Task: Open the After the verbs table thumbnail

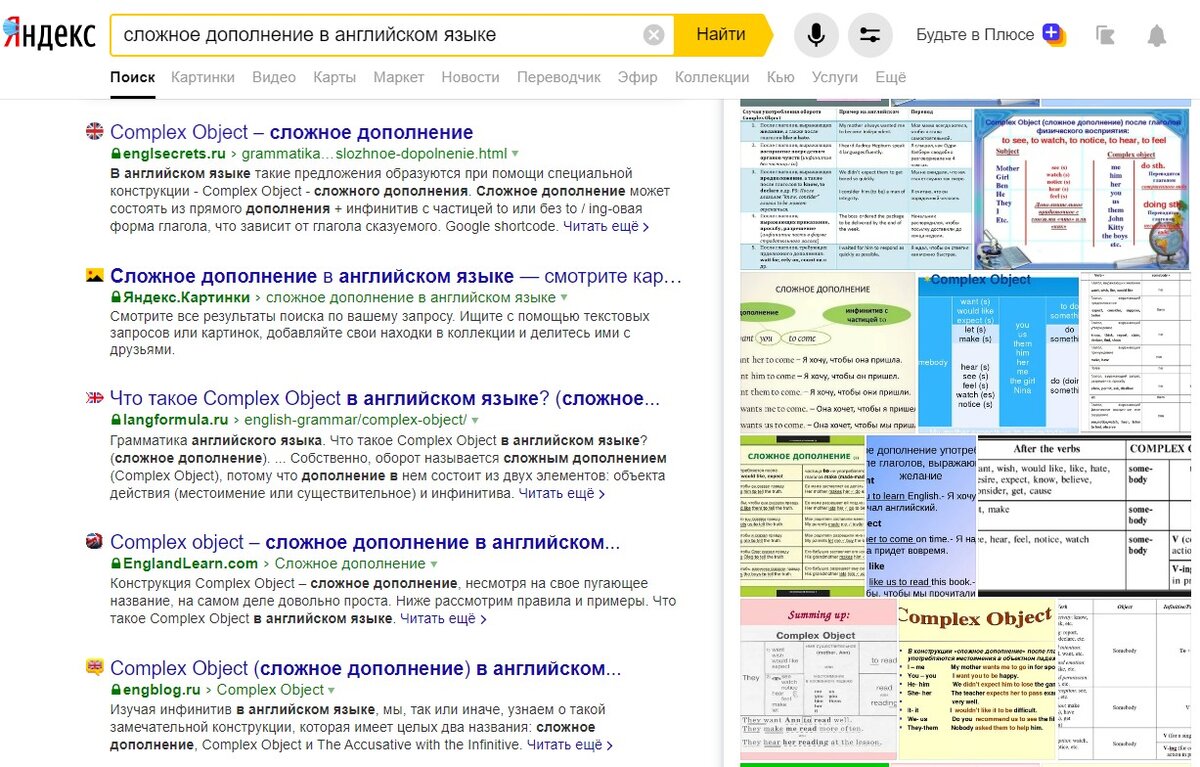Action: pos(1084,516)
